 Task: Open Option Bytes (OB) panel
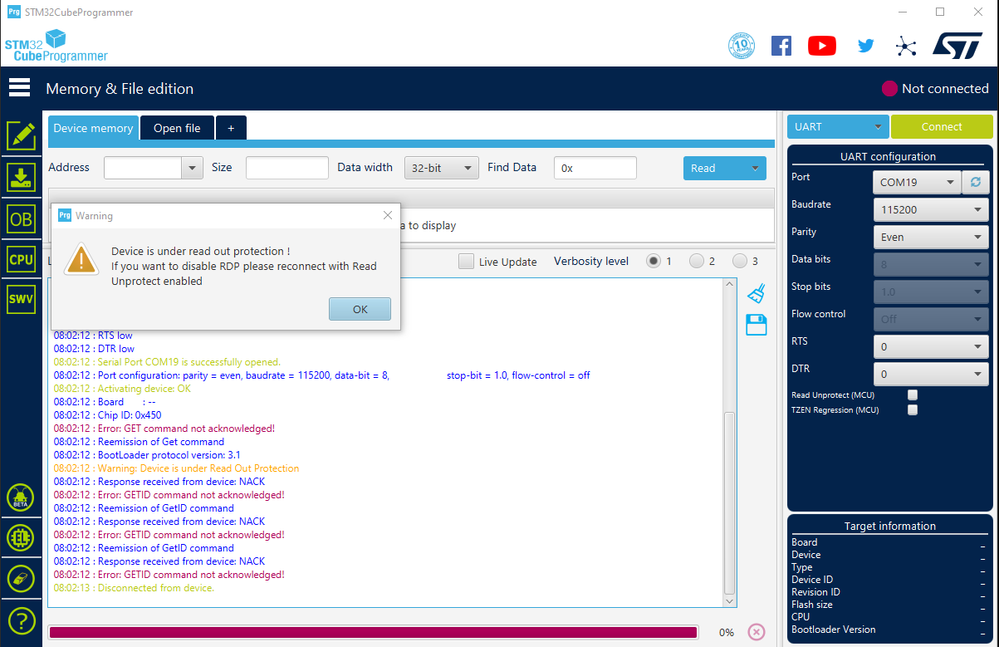click(21, 220)
